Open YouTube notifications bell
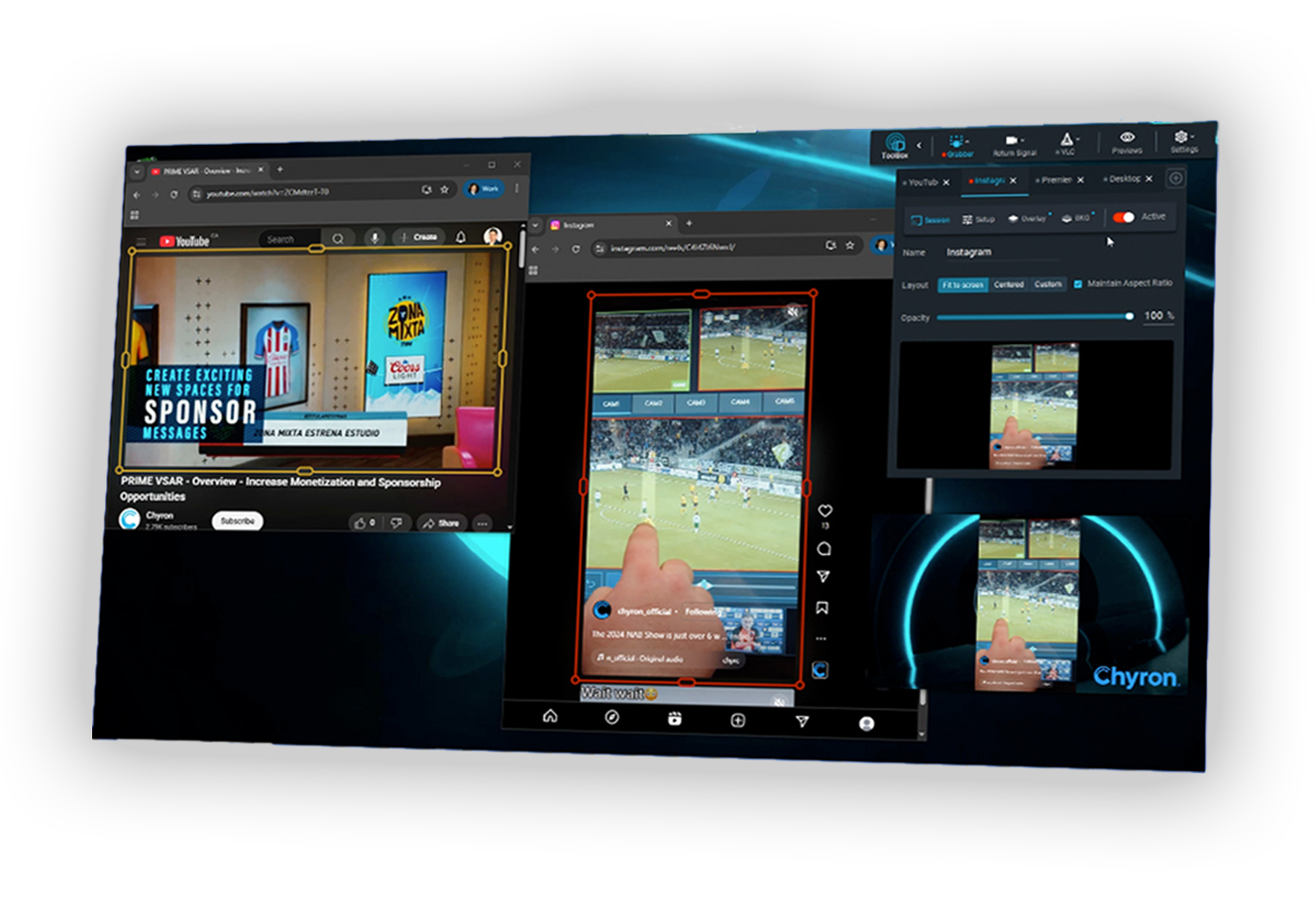 [461, 237]
